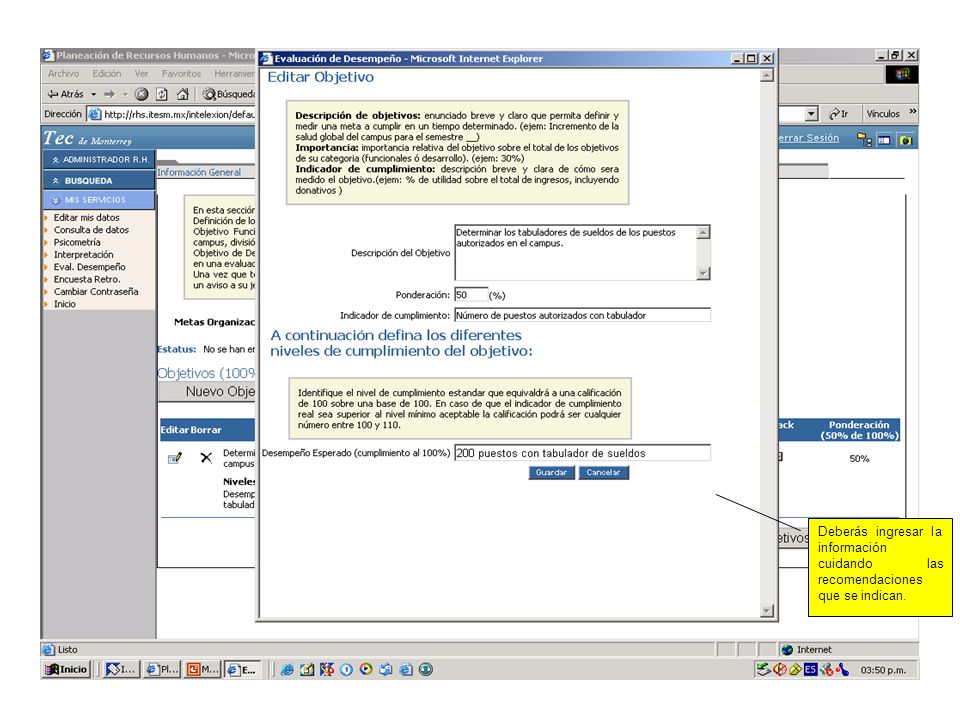Click the Windows Inicio start button
The height and width of the screenshot is (720, 960).
click(x=67, y=670)
